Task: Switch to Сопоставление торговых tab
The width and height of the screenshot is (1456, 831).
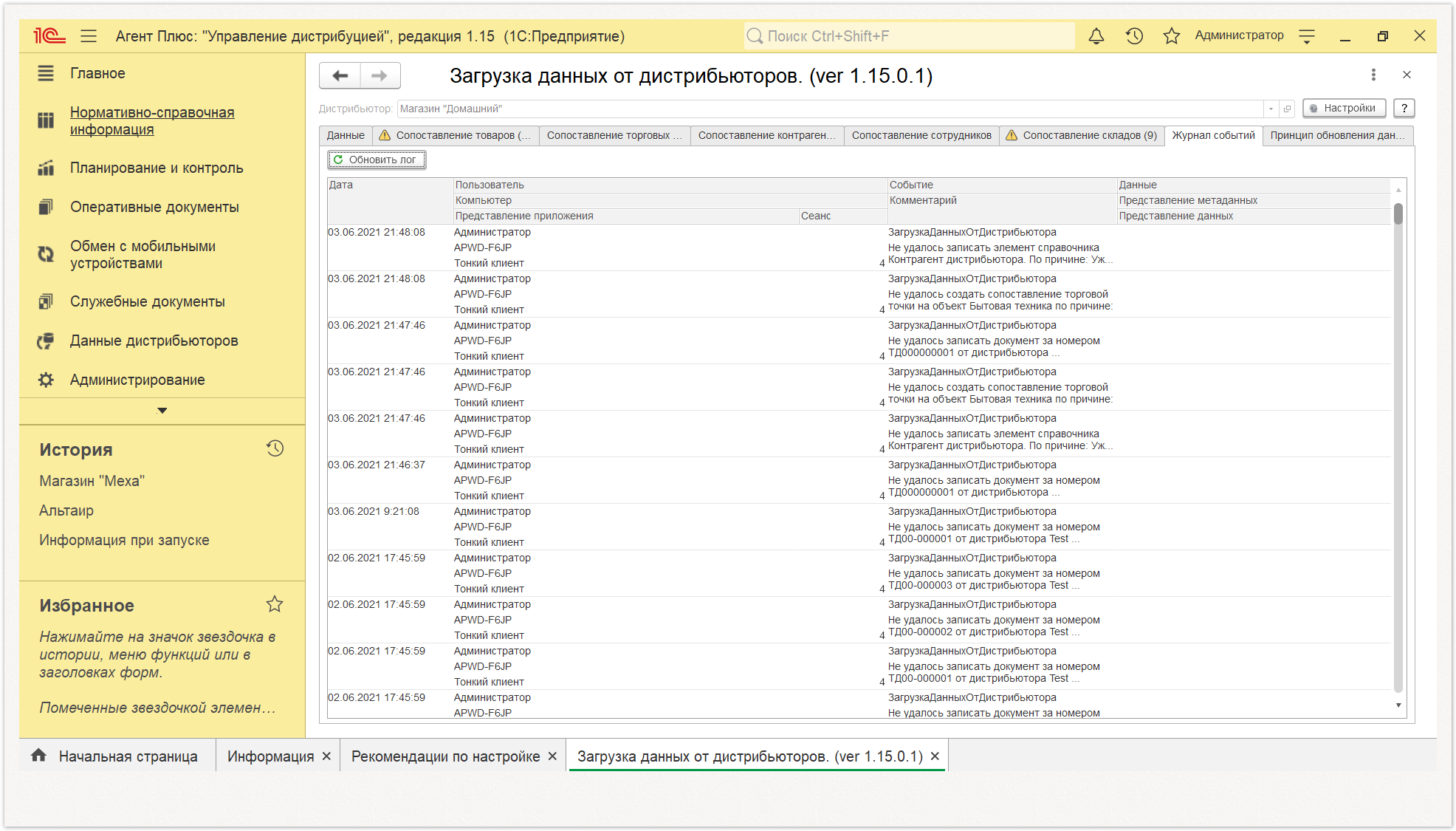Action: tap(615, 135)
